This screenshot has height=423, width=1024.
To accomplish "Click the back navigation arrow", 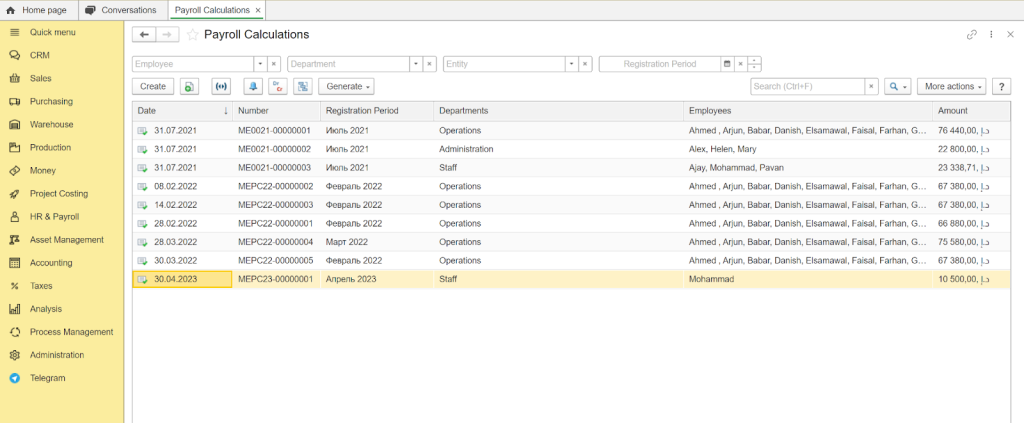I will [x=144, y=35].
